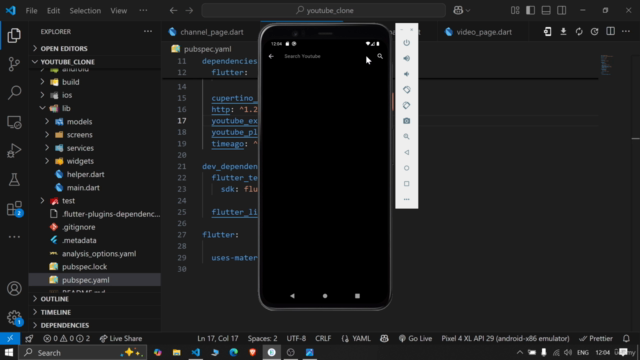Screen dimensions: 640x360
Task: Tap the search icon in the phone app
Action: tap(380, 56)
